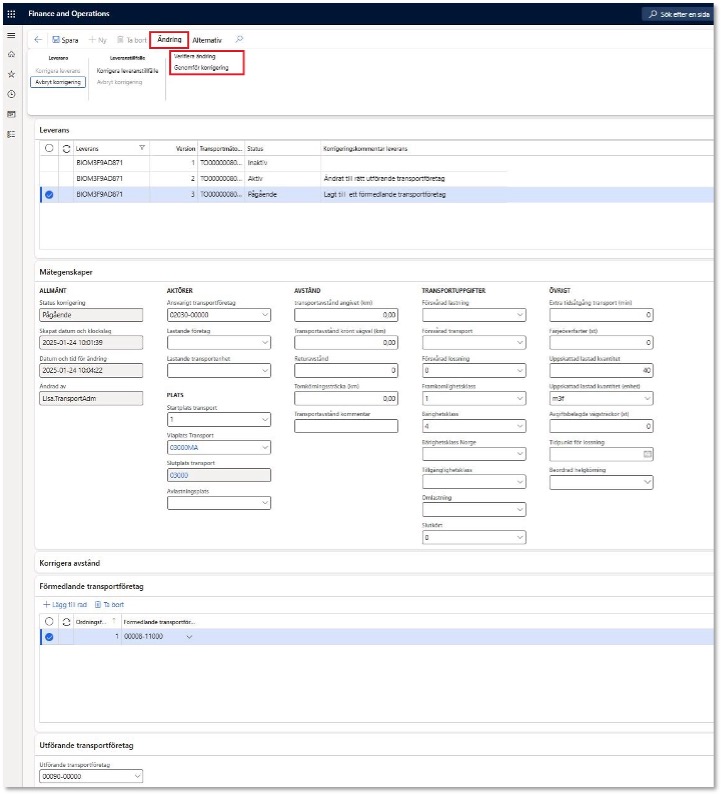Switch to the Alternativ tab
The width and height of the screenshot is (724, 796).
coord(208,40)
